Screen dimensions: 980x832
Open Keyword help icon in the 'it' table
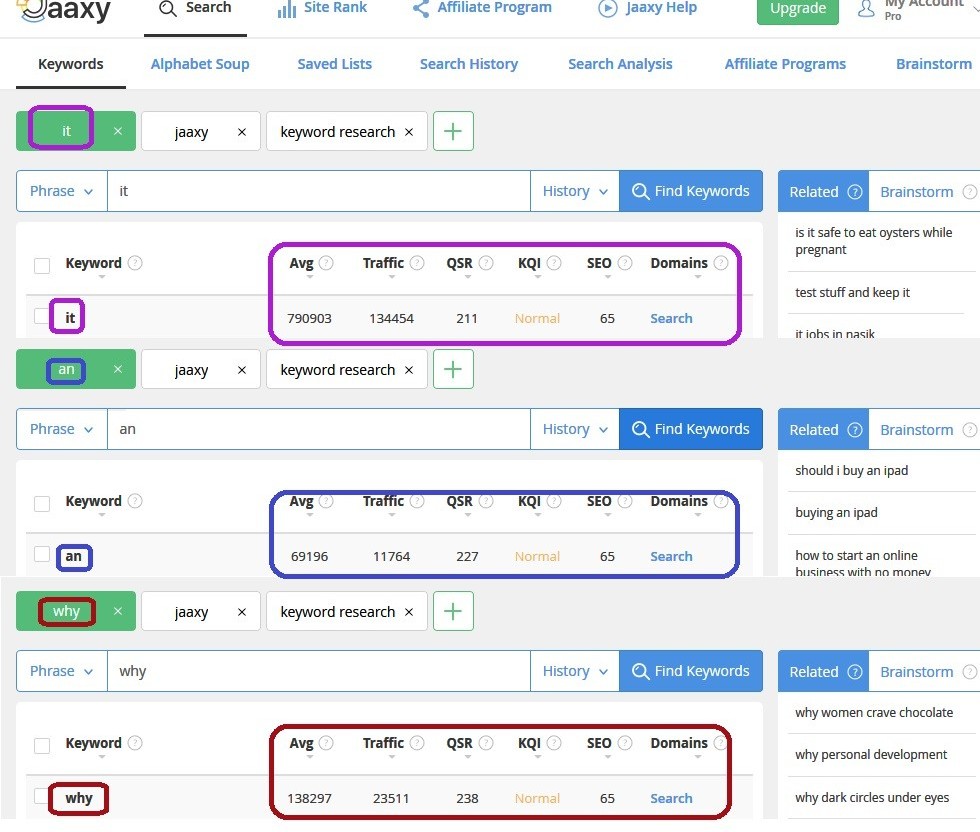click(135, 263)
